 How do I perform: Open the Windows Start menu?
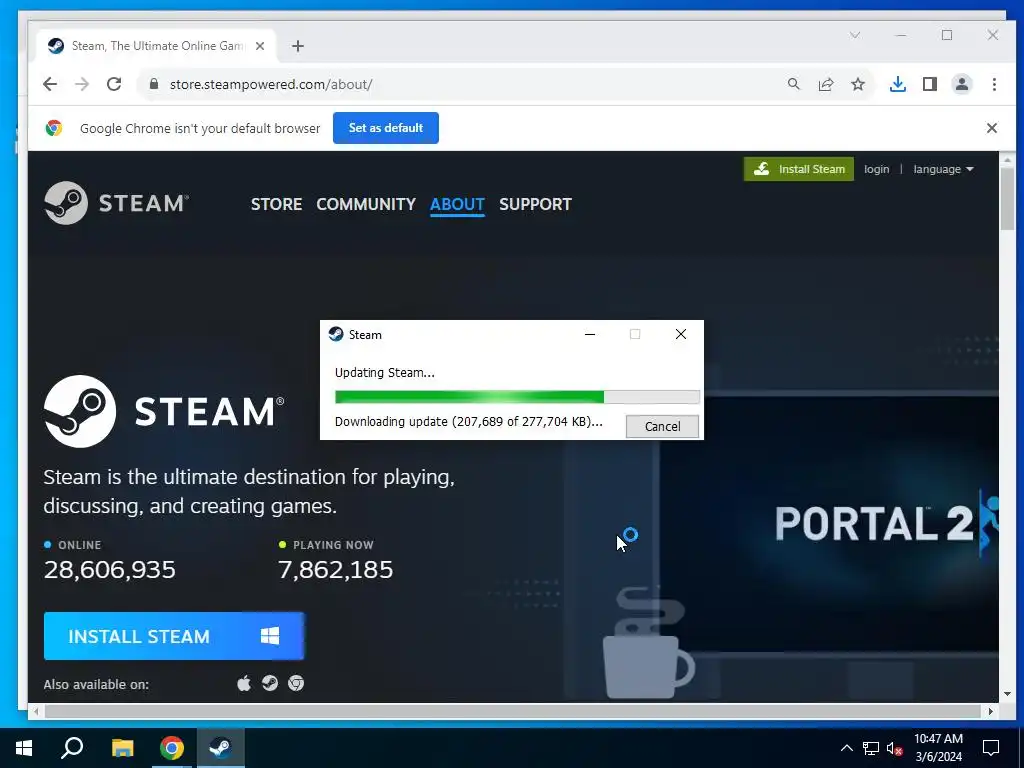(x=24, y=748)
